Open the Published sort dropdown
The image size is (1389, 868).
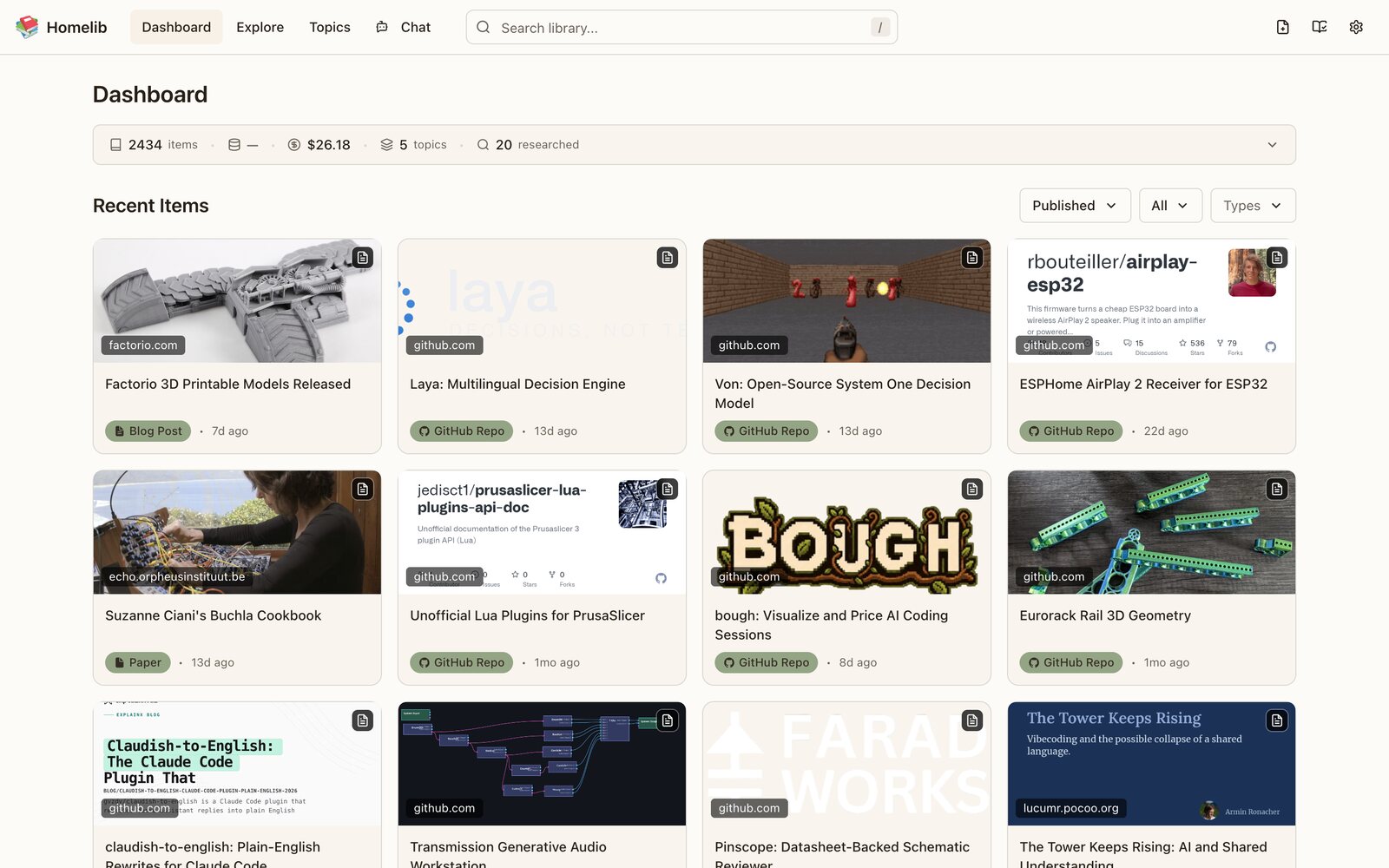(x=1075, y=206)
